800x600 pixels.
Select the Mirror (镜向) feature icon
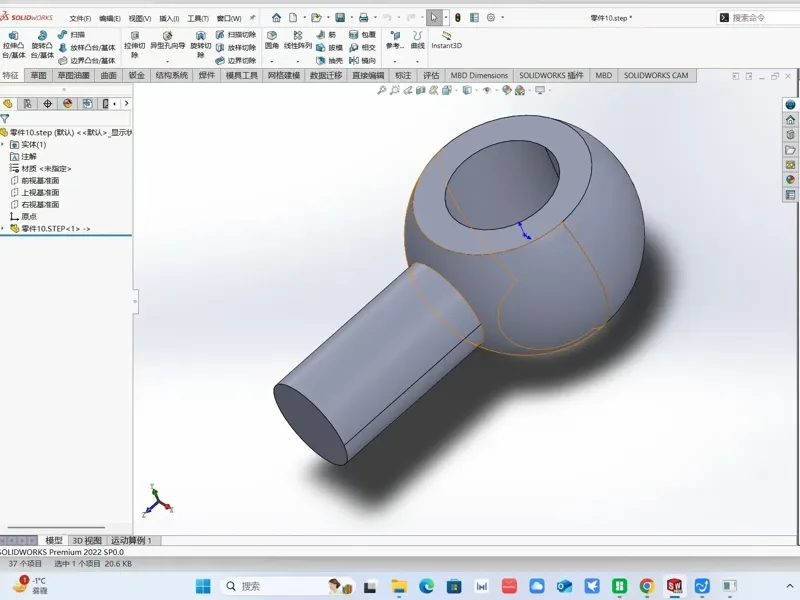363,61
